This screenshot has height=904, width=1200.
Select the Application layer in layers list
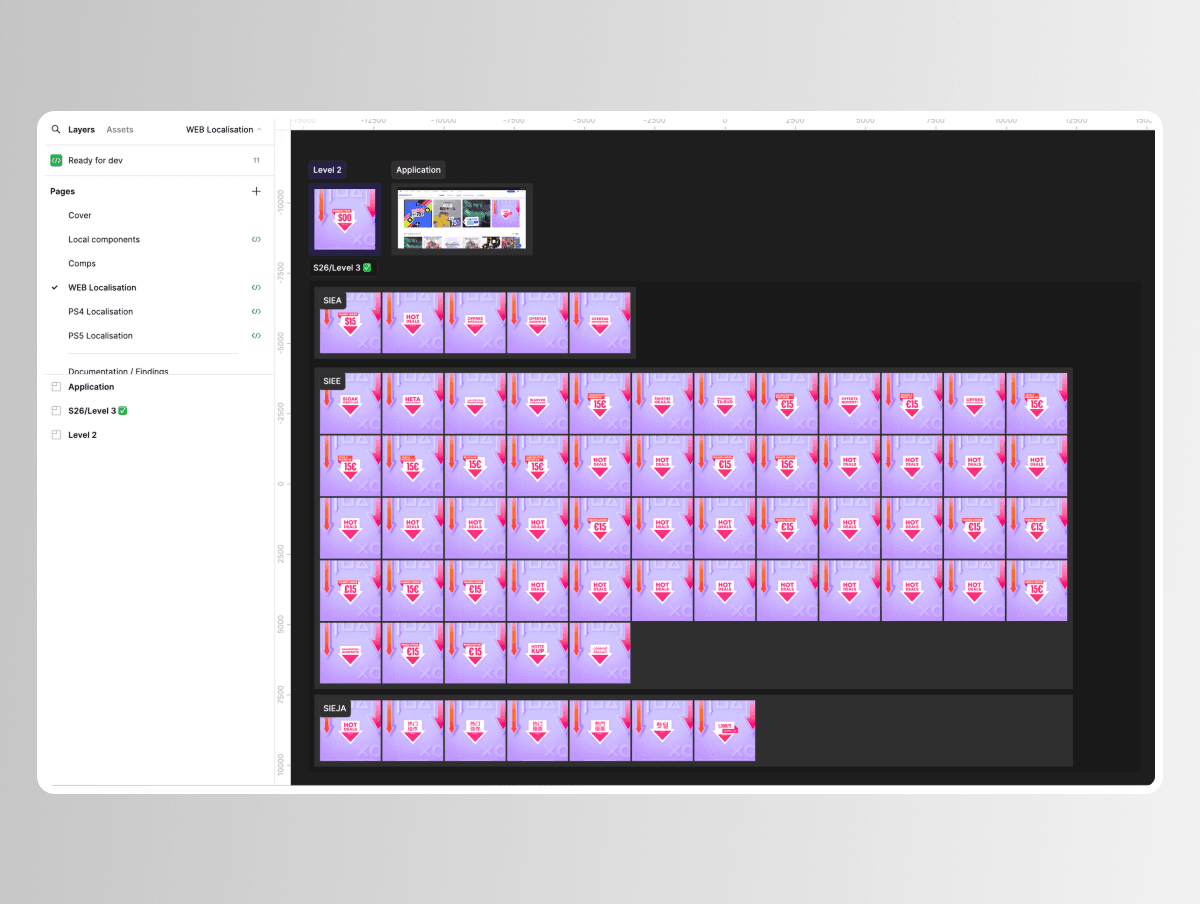[91, 387]
